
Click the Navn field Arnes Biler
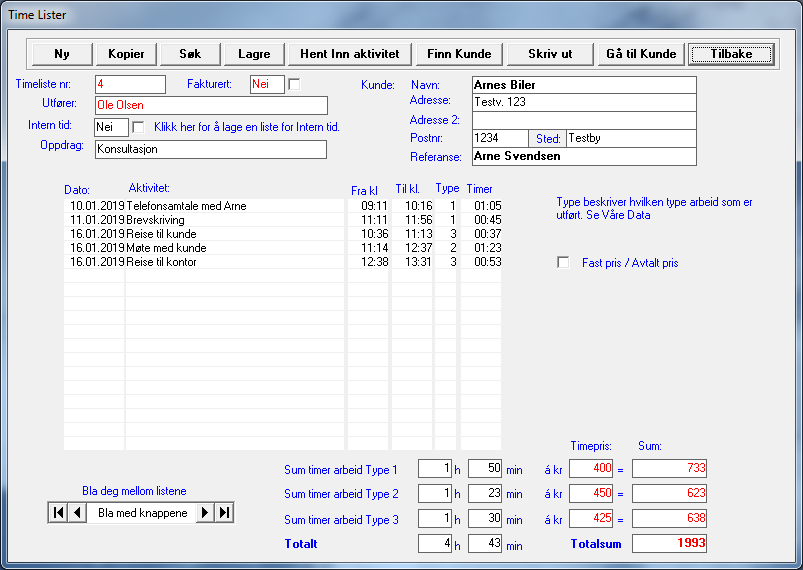584,85
